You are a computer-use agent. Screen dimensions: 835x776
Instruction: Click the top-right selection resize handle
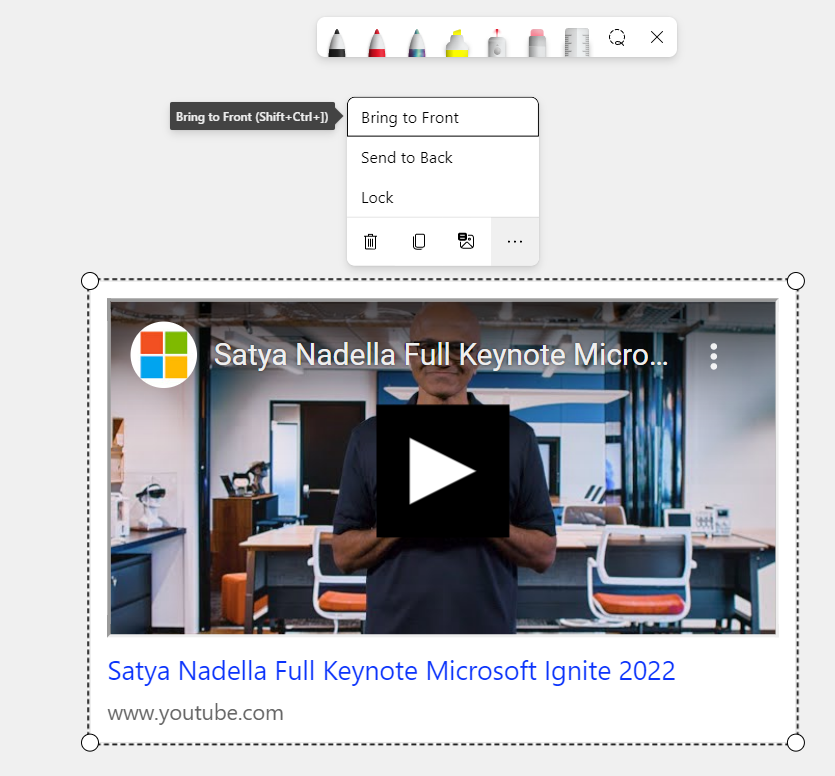[x=796, y=281]
